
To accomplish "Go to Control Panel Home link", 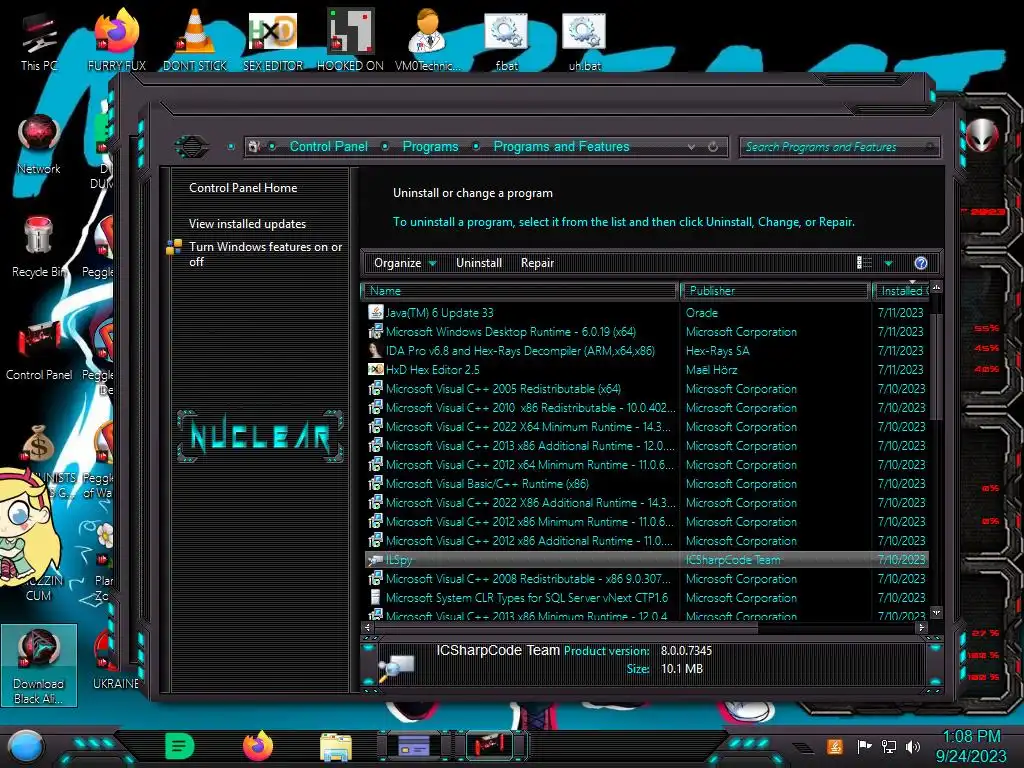I will click(x=243, y=187).
